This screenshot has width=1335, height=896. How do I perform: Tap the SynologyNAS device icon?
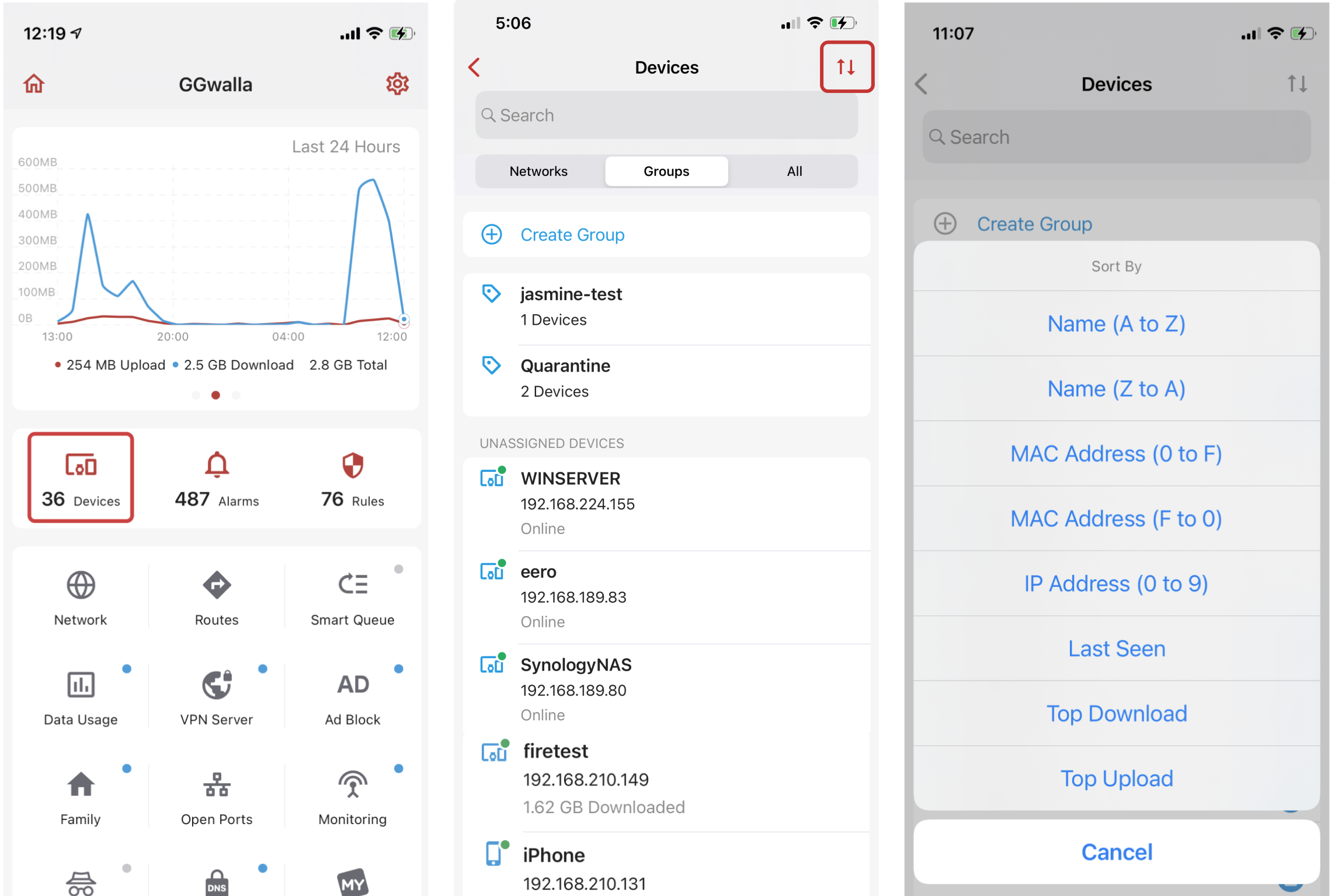pos(492,663)
